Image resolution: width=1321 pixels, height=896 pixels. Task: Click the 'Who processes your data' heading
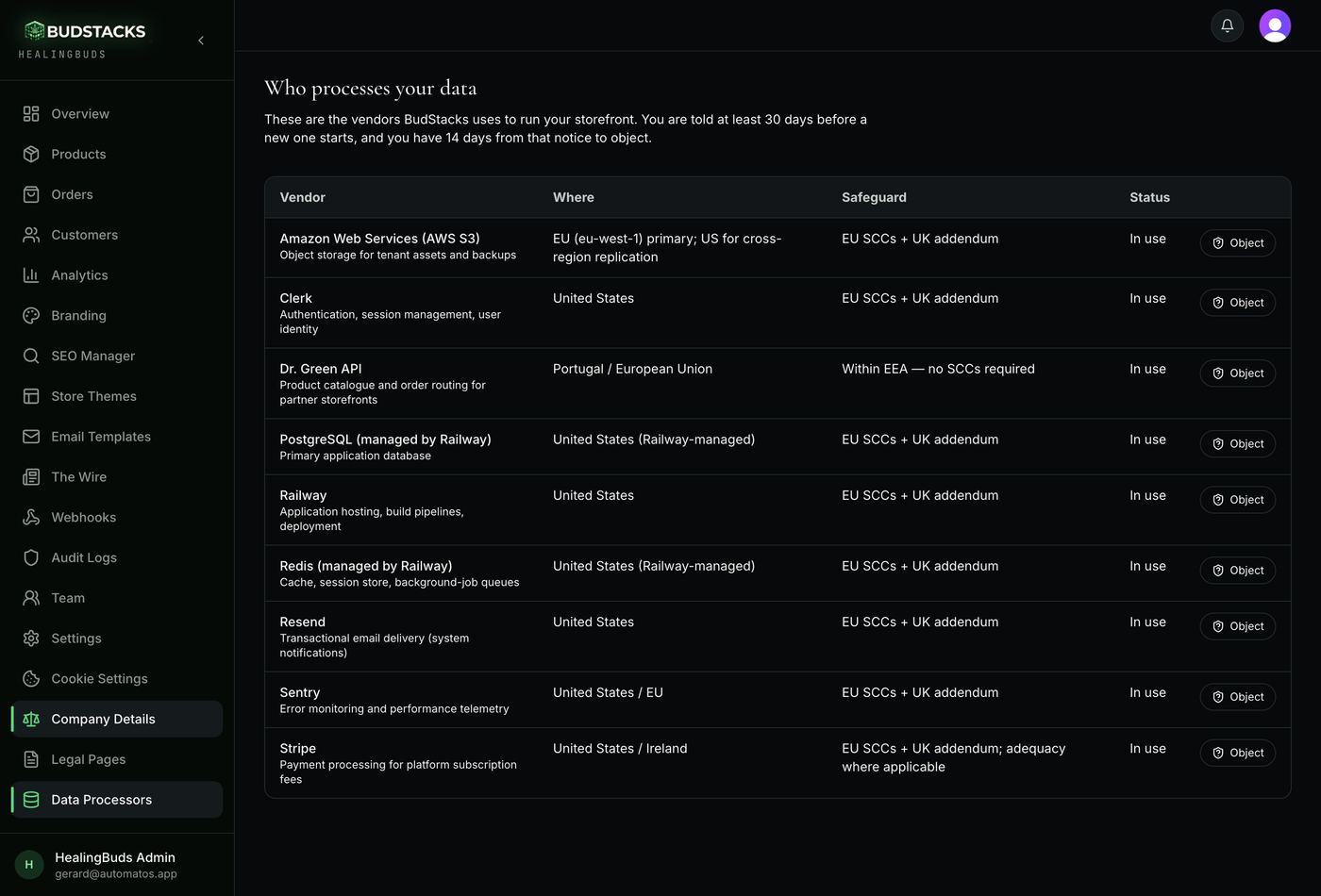pos(370,89)
